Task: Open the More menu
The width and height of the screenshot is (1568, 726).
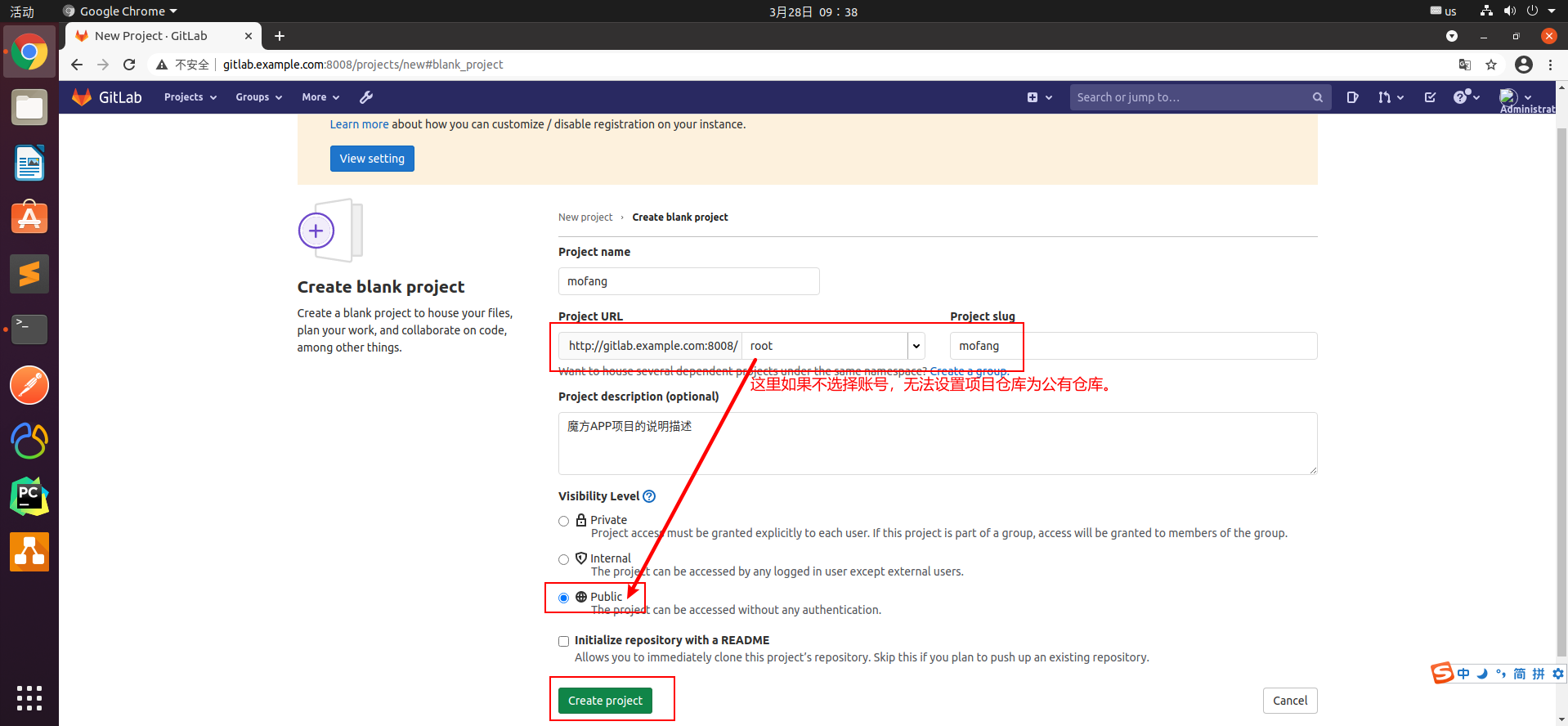Action: click(320, 97)
